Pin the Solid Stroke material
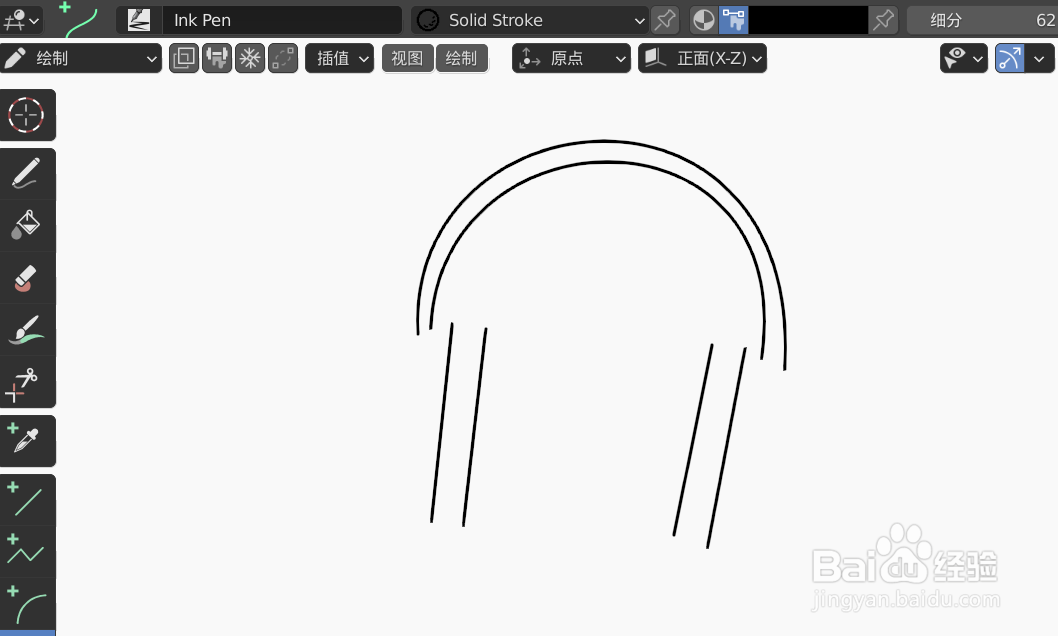 click(664, 20)
